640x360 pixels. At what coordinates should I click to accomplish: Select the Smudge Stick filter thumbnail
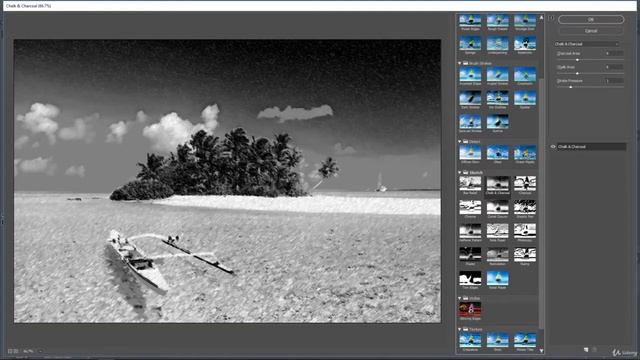(525, 21)
